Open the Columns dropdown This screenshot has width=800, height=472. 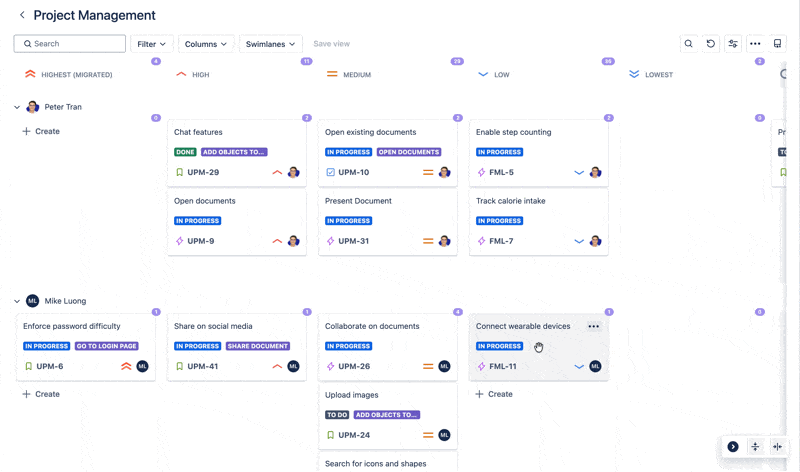point(206,44)
